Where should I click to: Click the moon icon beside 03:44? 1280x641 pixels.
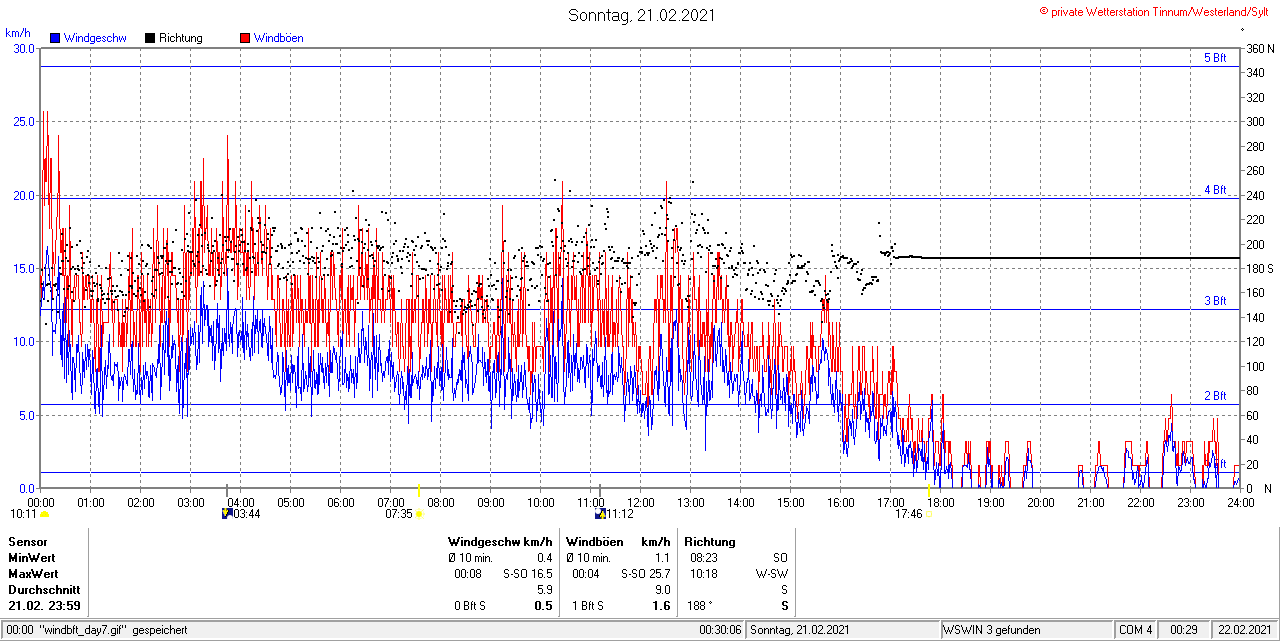(227, 513)
